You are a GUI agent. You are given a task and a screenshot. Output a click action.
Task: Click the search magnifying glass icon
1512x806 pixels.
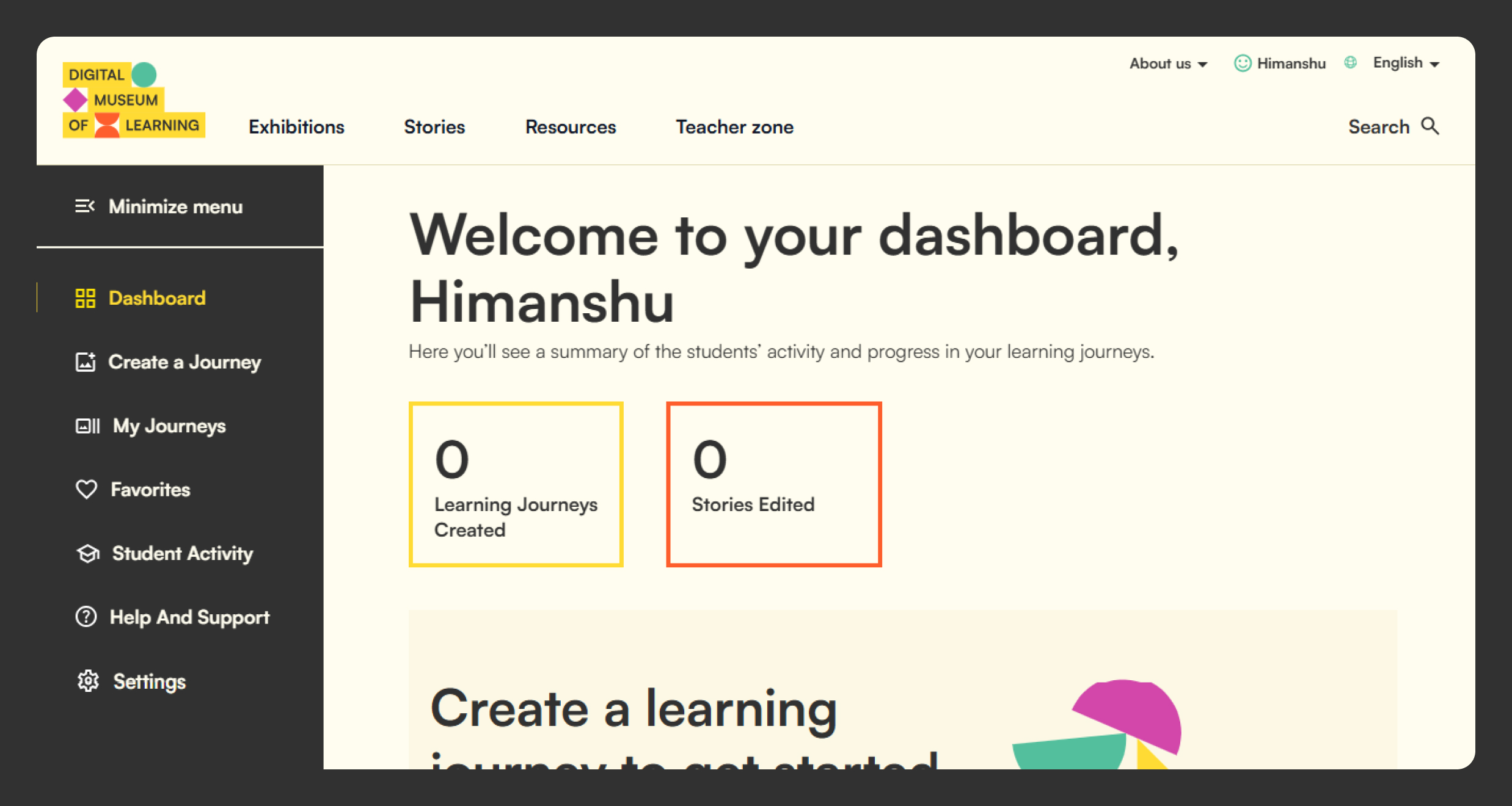[1430, 126]
